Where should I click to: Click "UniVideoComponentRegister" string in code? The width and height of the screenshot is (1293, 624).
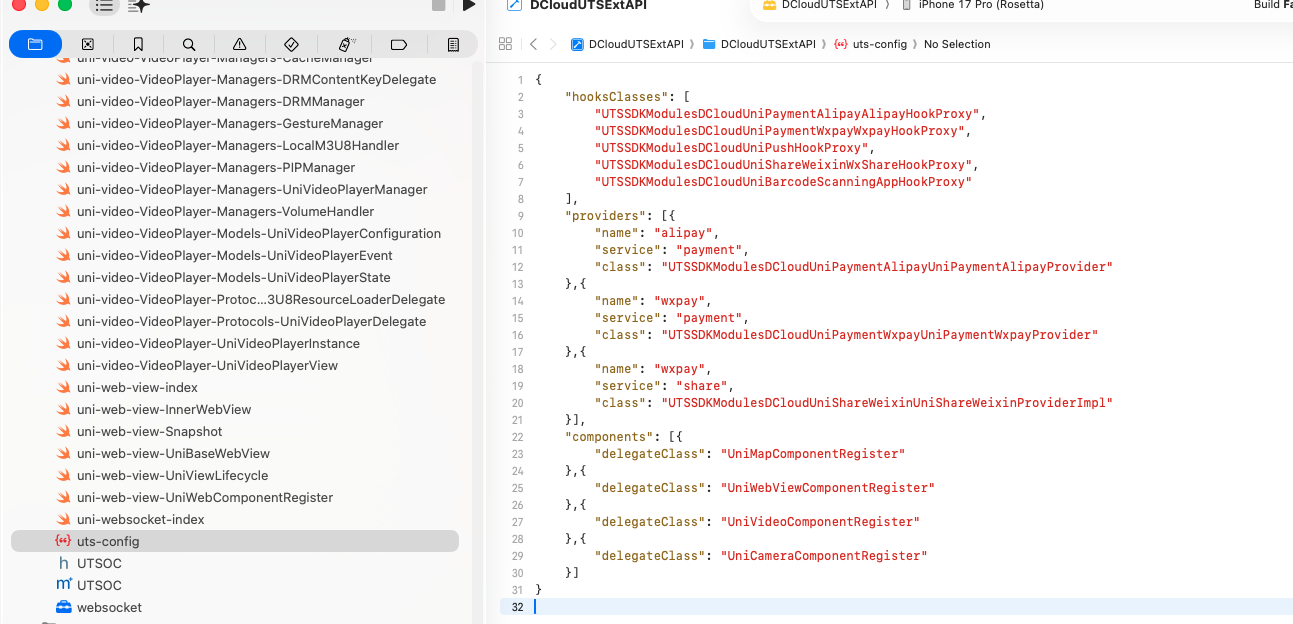click(820, 522)
